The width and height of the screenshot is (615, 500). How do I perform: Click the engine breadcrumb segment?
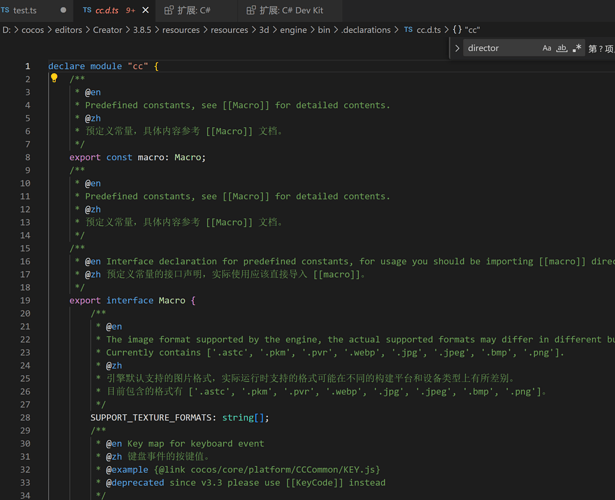click(293, 30)
